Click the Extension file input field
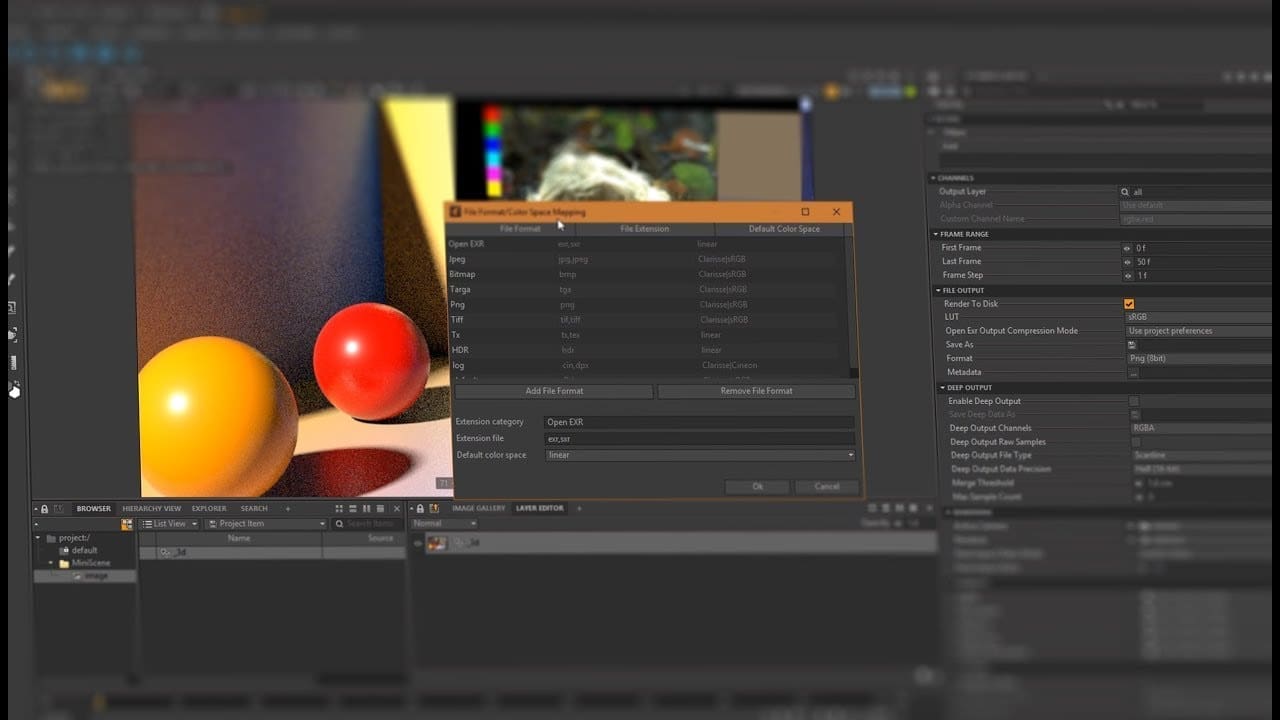This screenshot has width=1280, height=720. click(699, 439)
